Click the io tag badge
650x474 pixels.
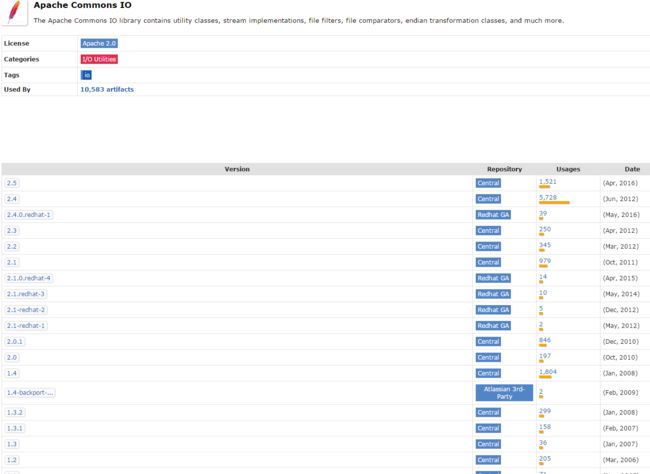(x=86, y=75)
